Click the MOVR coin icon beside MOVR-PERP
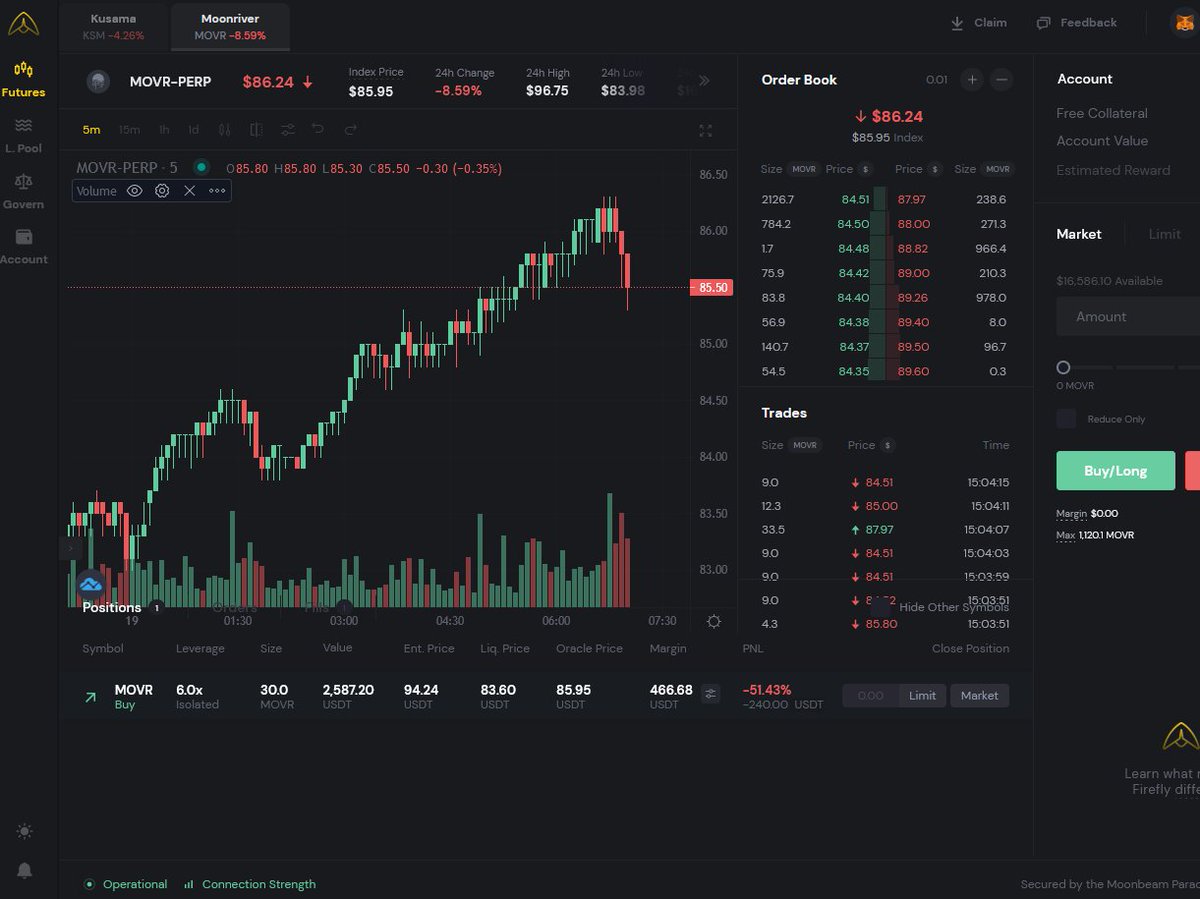Screen dimensions: 1200x899 click(98, 81)
